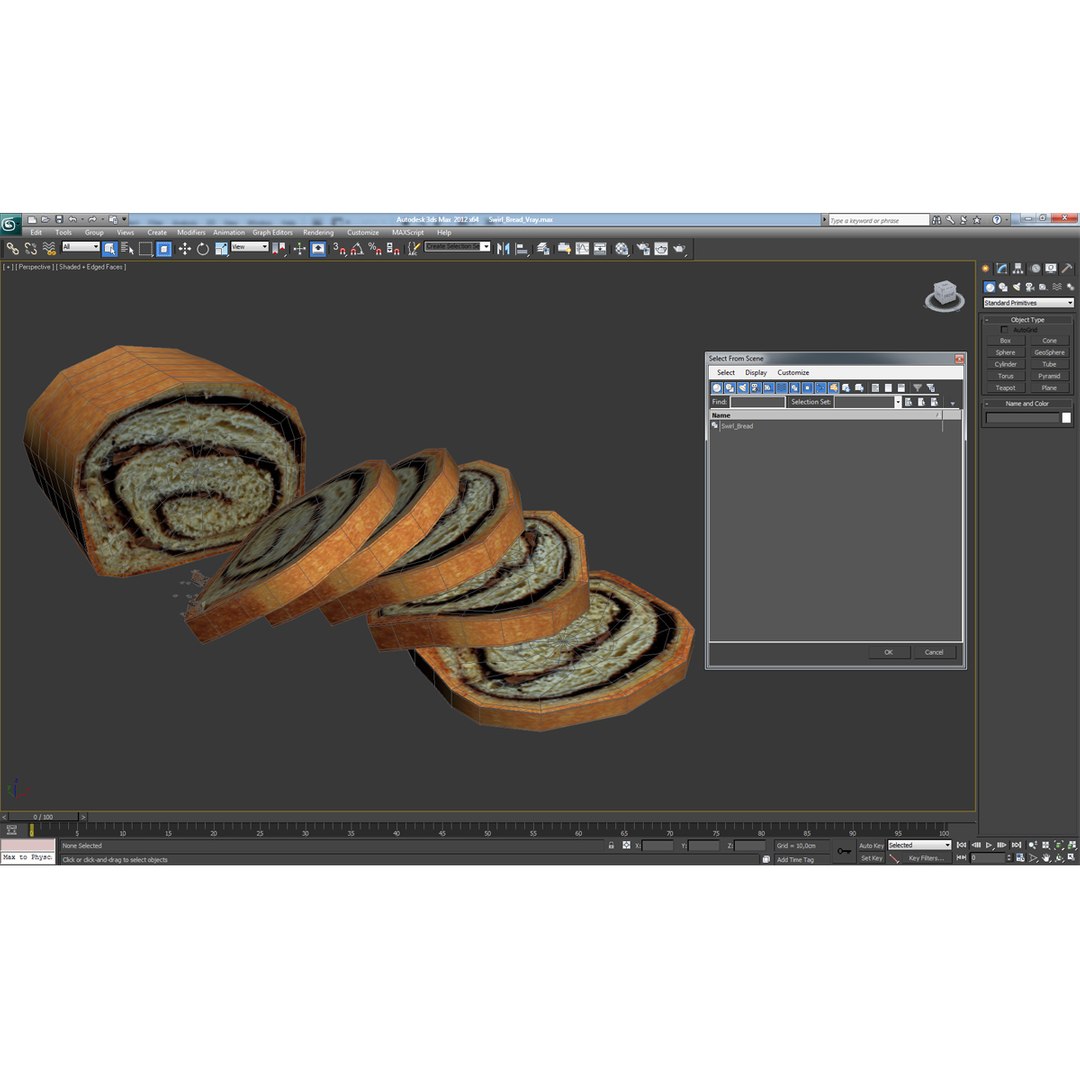
Task: Click the Go to End playback button
Action: [1017, 845]
